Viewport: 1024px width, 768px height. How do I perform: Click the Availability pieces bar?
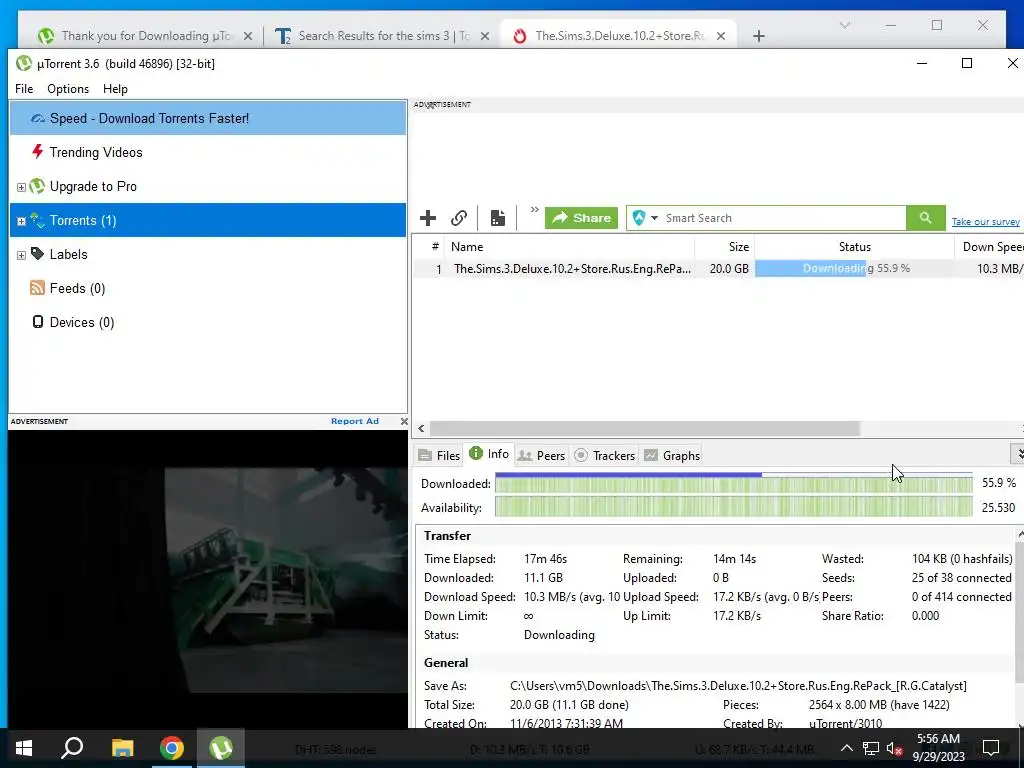[x=733, y=507]
